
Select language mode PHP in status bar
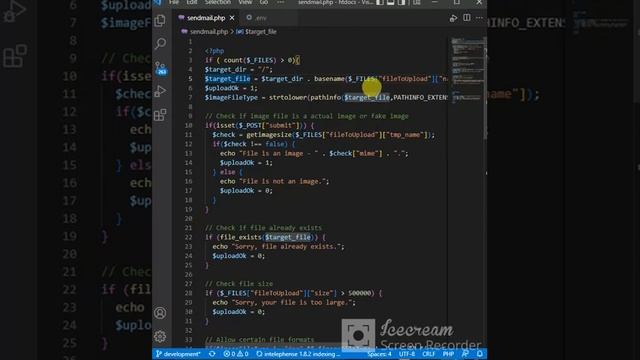pos(448,354)
